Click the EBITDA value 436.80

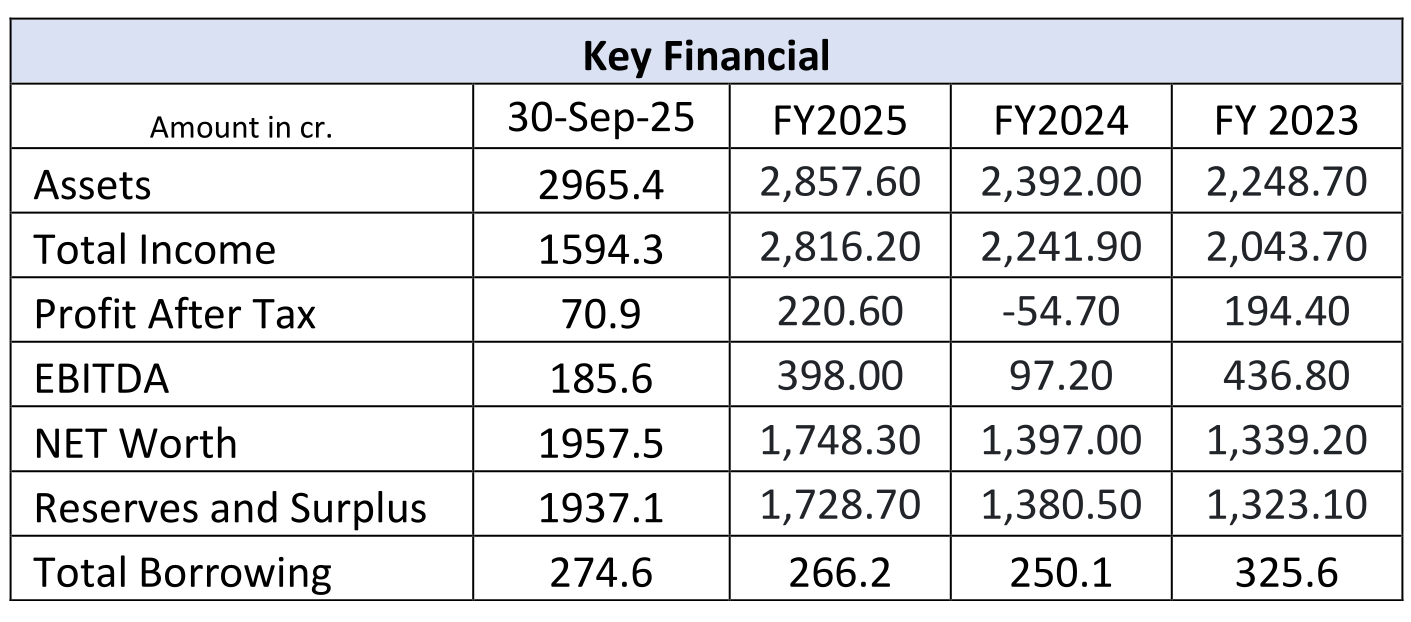coord(1286,376)
